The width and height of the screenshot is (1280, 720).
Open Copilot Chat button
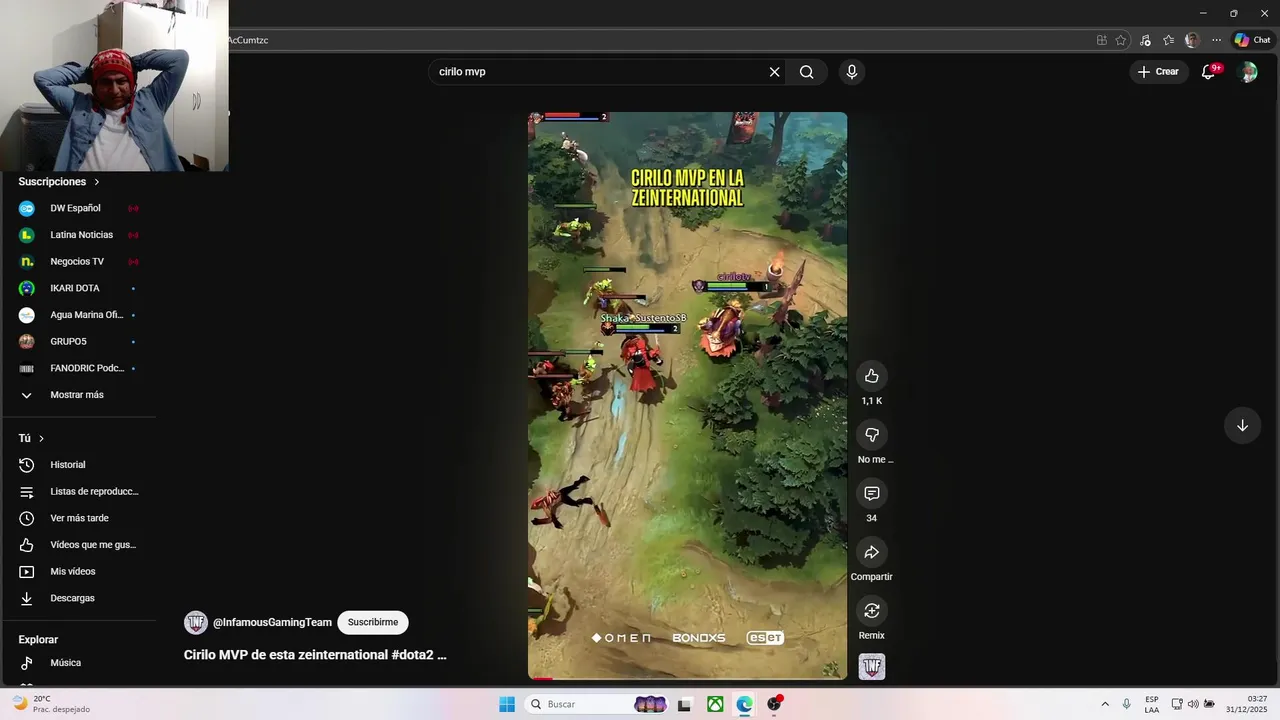tap(1252, 40)
